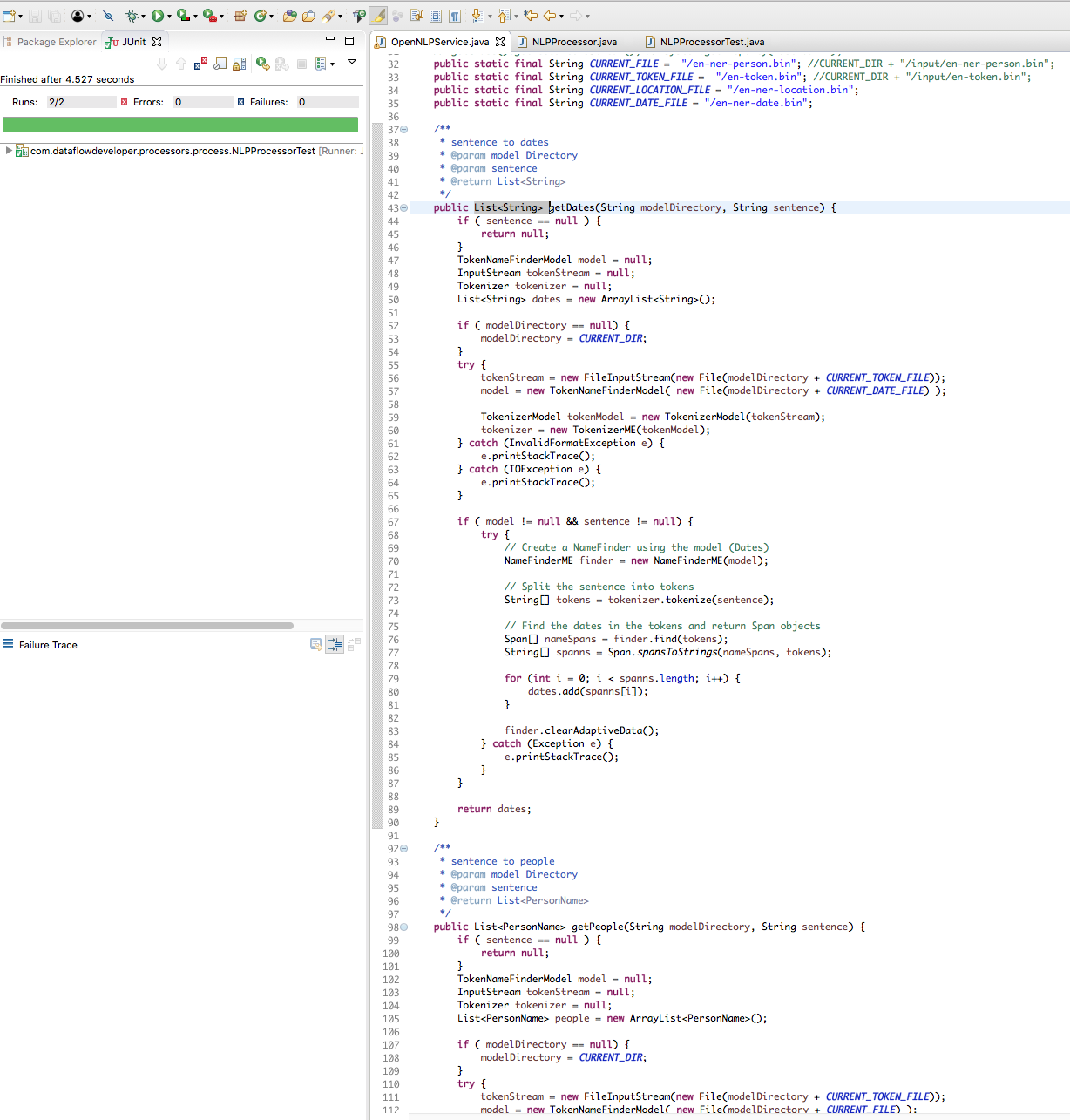Rerun the JUnit test
The width and height of the screenshot is (1070, 1120).
click(262, 64)
